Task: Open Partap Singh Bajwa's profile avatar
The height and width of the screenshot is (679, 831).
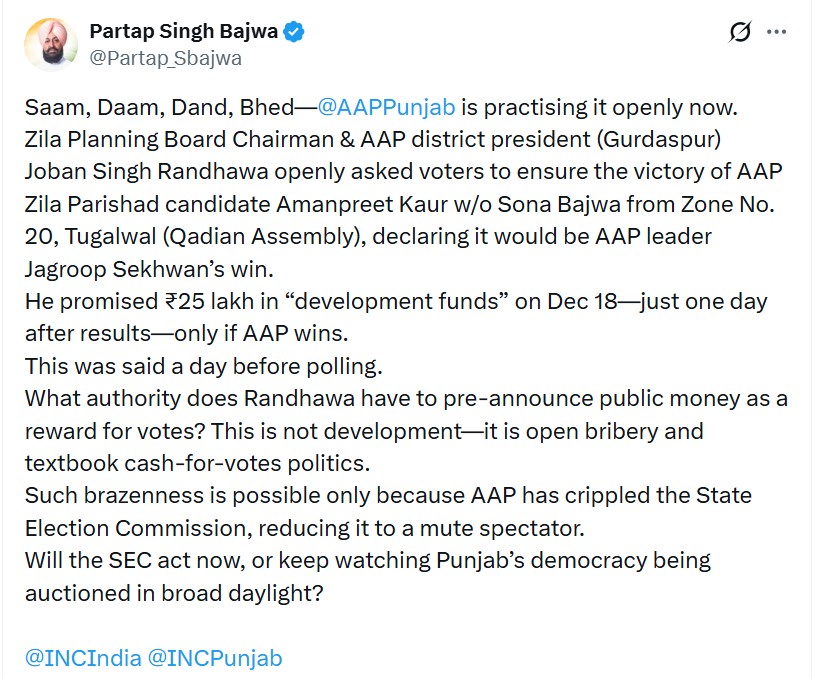Action: (50, 45)
